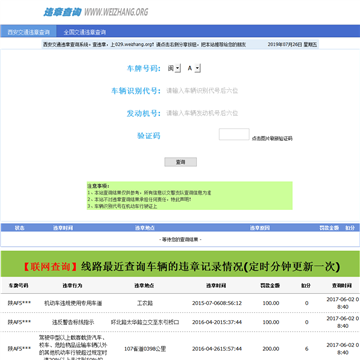
Task: Click the 查询时间 column header
Action: coord(342,286)
